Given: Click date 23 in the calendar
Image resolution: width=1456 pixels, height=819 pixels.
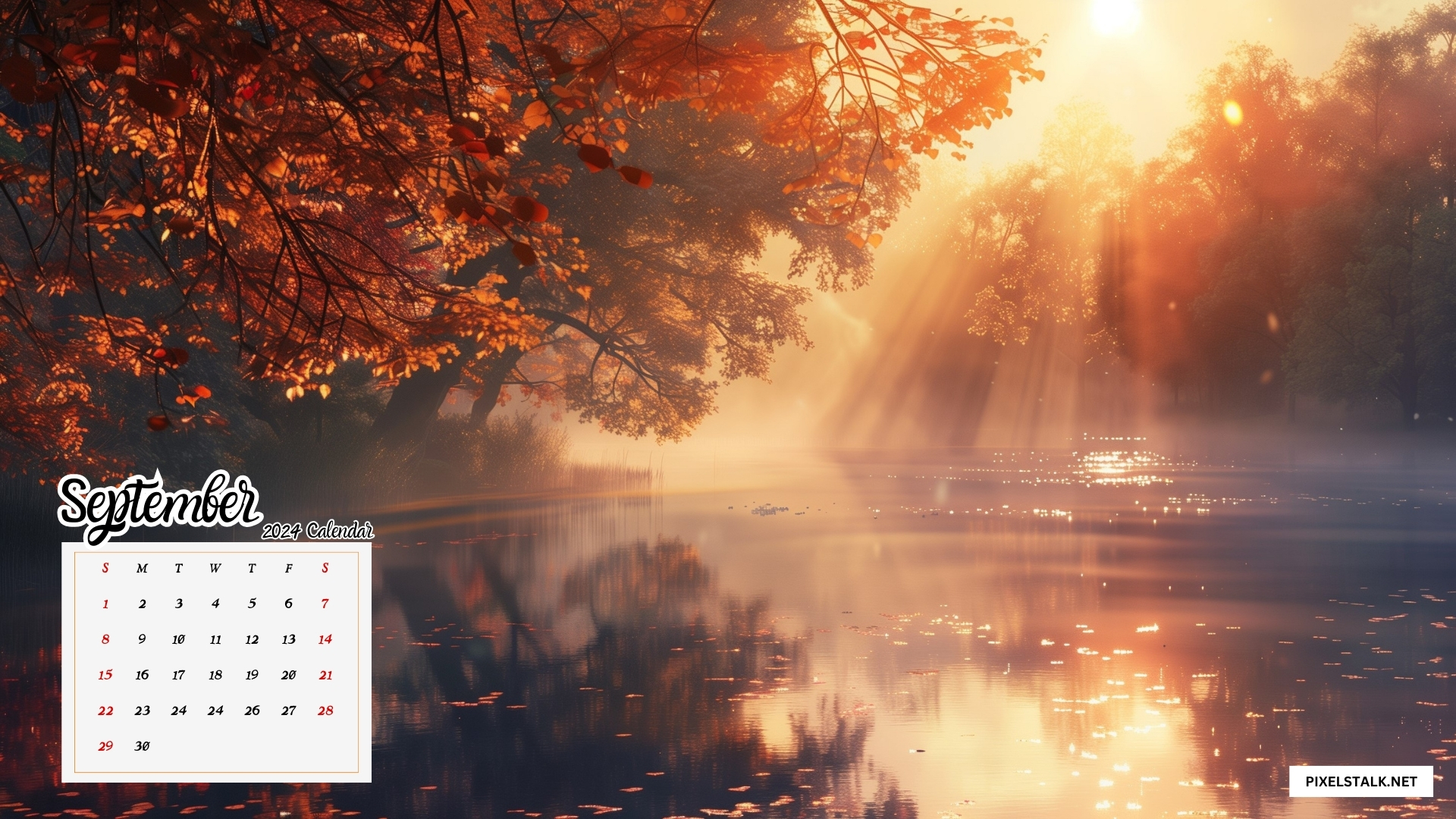Looking at the screenshot, I should [142, 711].
